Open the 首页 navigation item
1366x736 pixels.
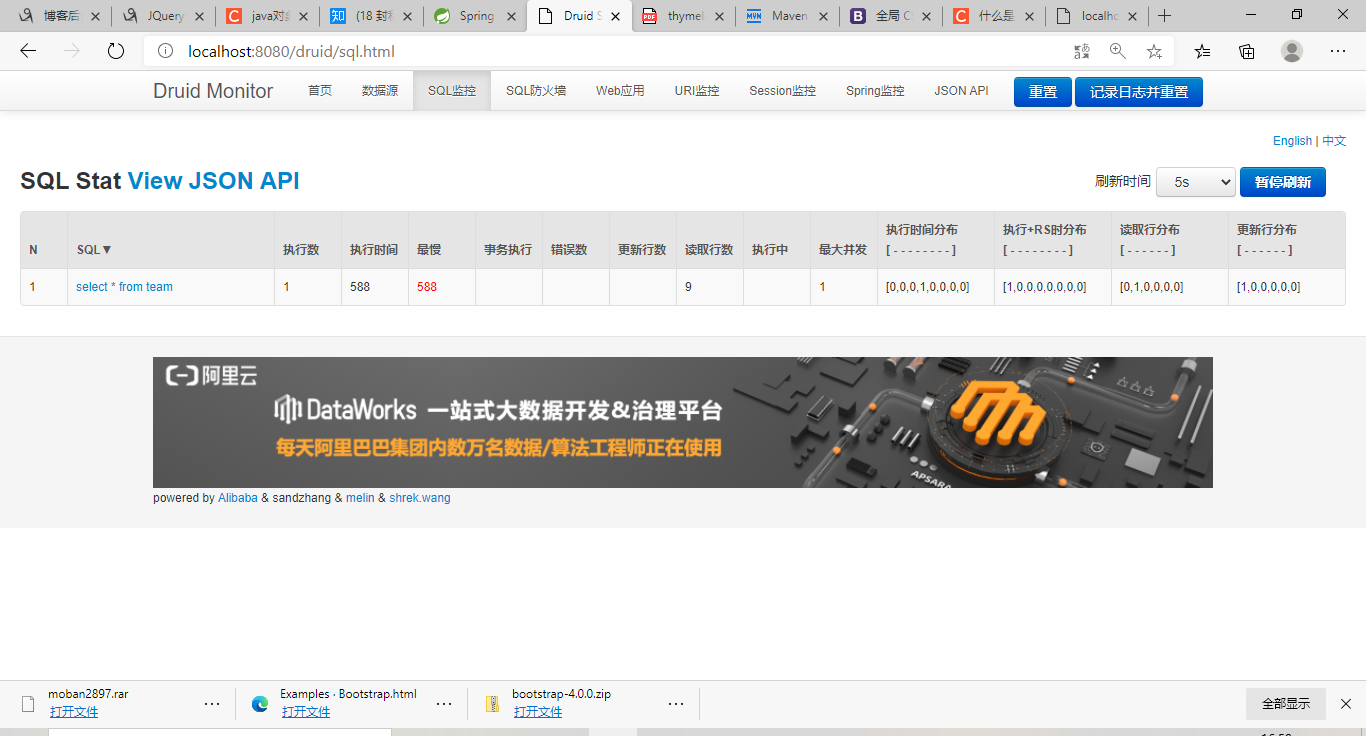pyautogui.click(x=320, y=91)
